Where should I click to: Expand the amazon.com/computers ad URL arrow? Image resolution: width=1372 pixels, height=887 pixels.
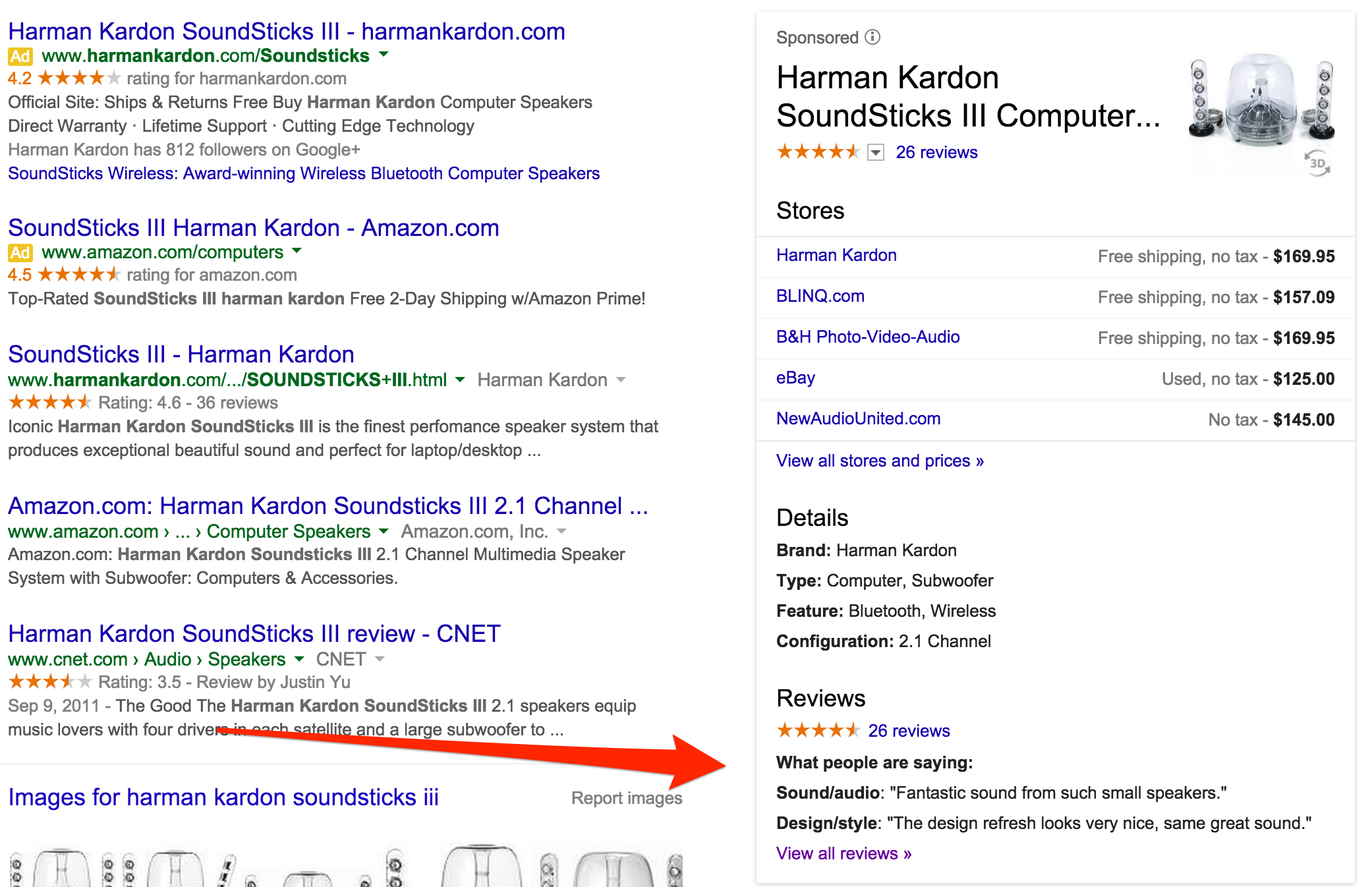297,251
